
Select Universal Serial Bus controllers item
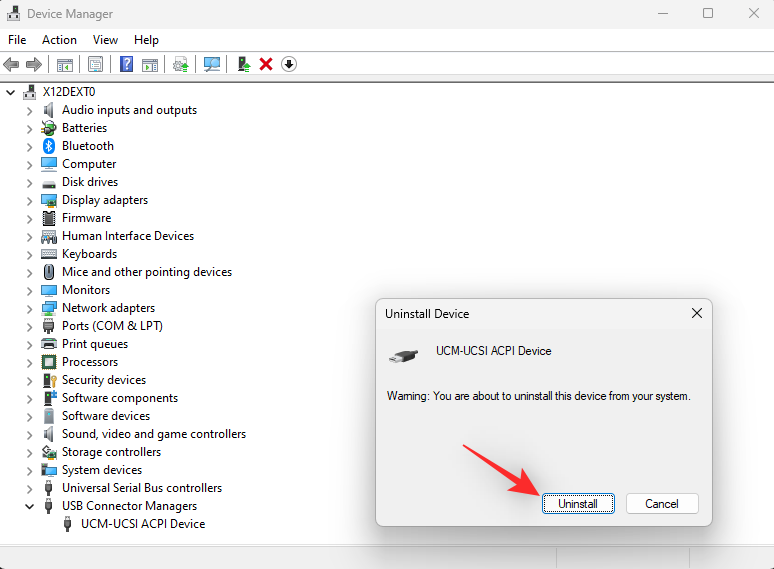pyautogui.click(x=141, y=488)
